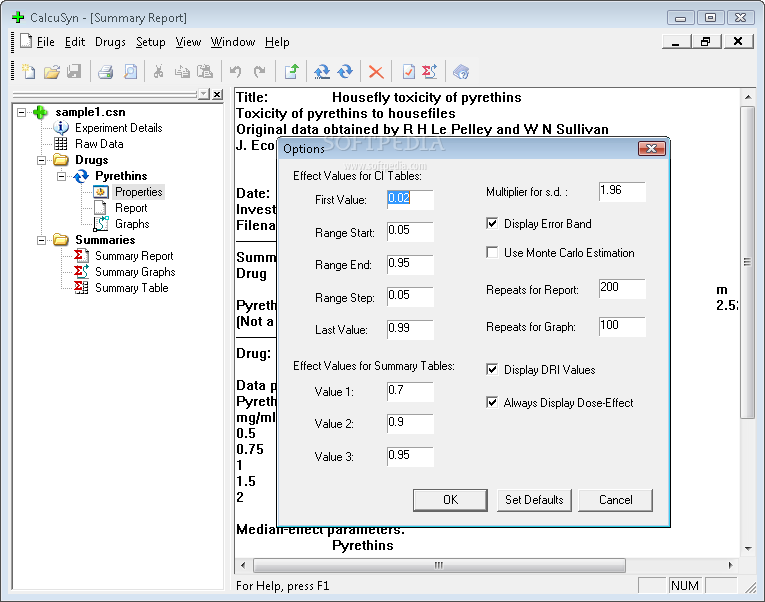This screenshot has height=602, width=765.
Task: Open the Pyrethins Graphs item
Action: 132,224
